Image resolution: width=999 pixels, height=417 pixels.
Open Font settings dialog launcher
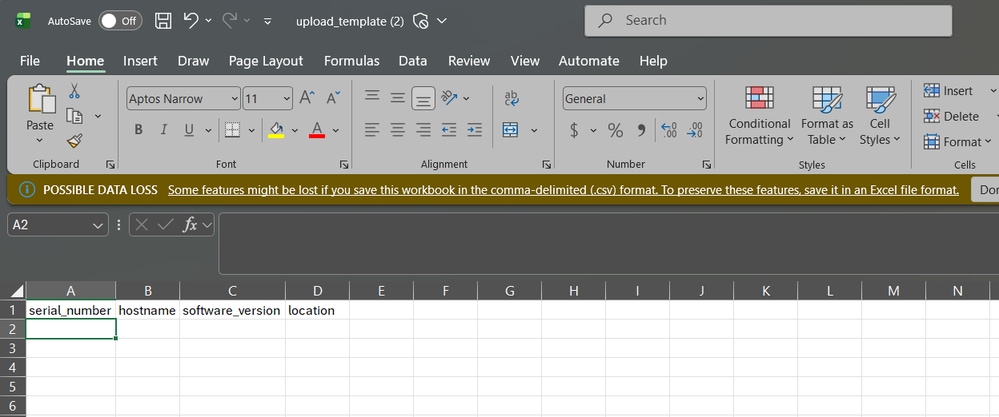pyautogui.click(x=344, y=164)
